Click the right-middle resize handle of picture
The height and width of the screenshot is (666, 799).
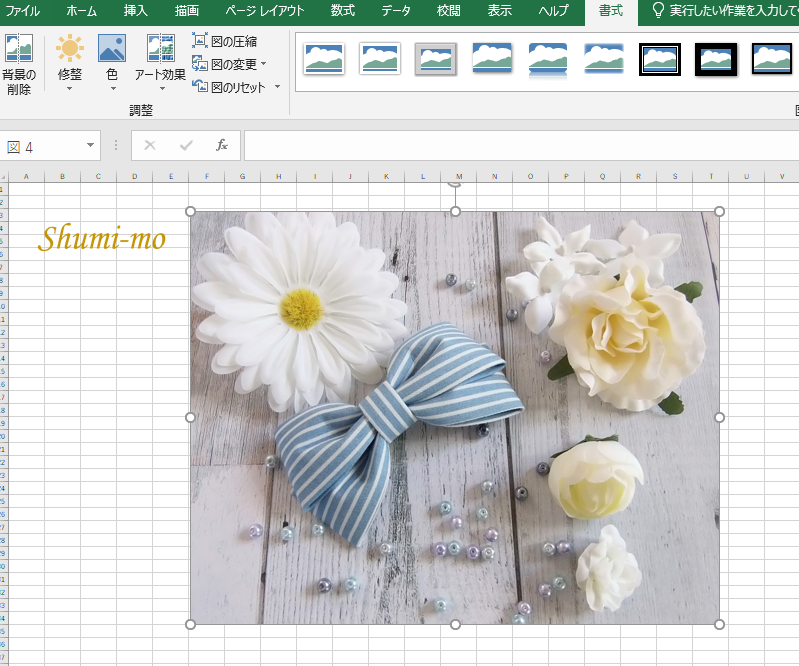[720, 418]
